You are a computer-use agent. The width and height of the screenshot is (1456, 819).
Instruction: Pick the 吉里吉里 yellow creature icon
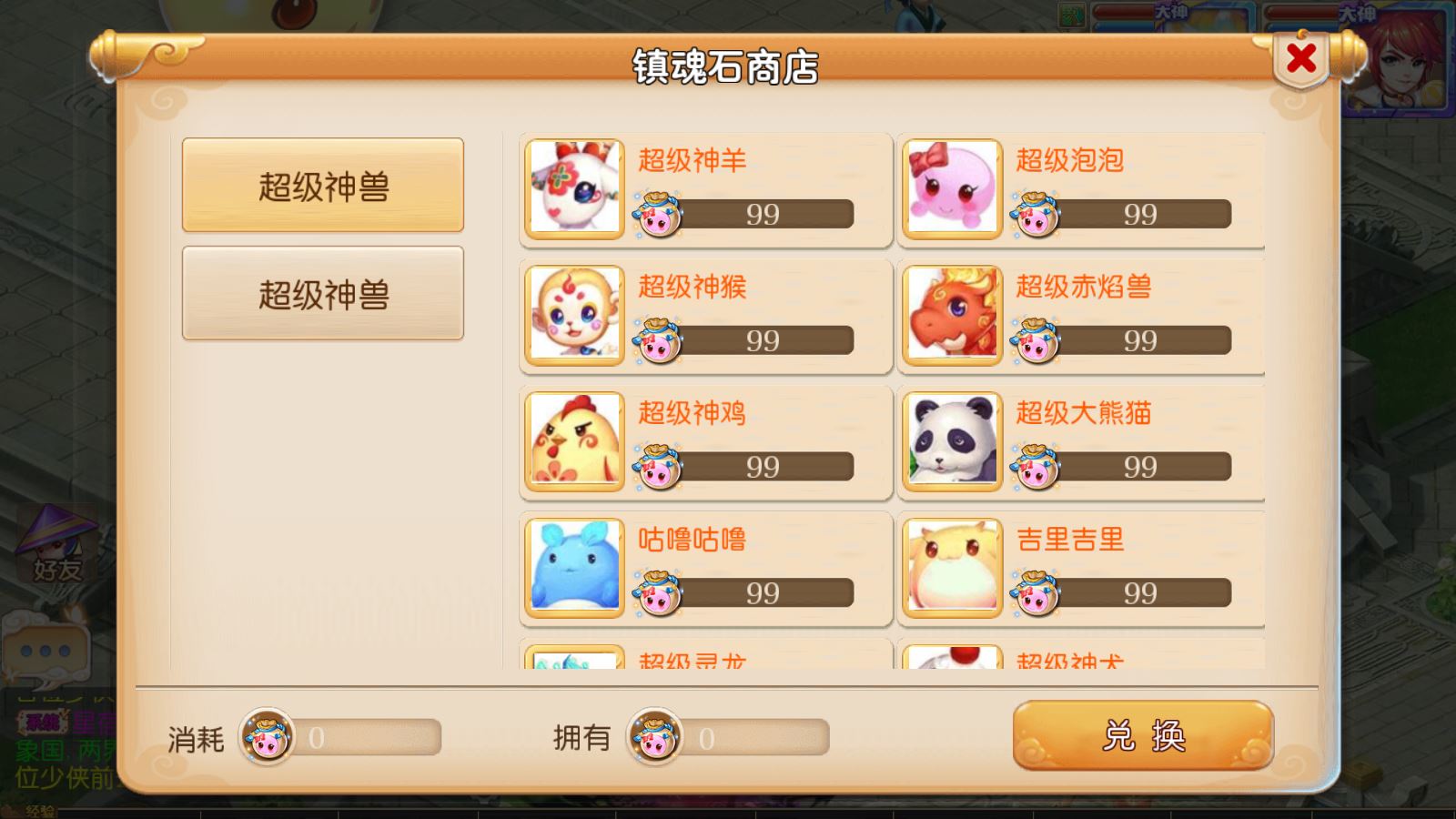point(953,568)
